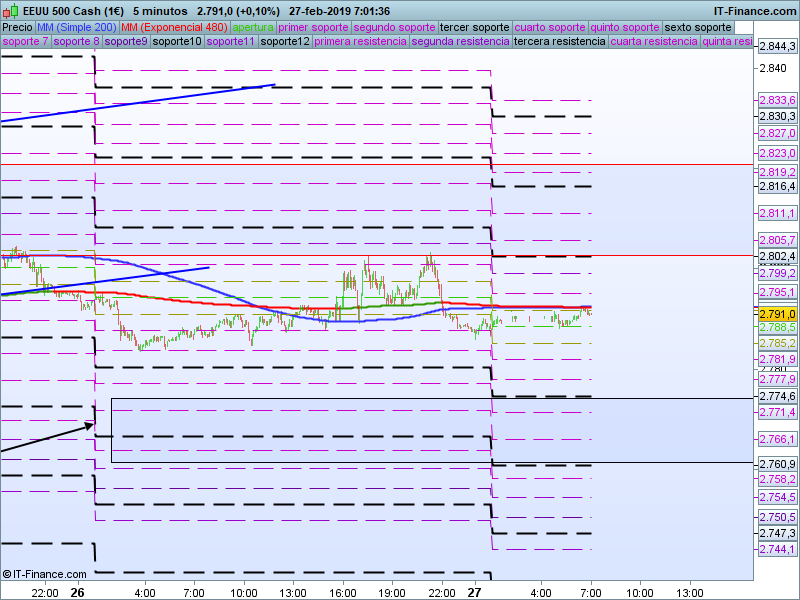Select the 2.802,4 price level label
The height and width of the screenshot is (600, 800).
[776, 257]
